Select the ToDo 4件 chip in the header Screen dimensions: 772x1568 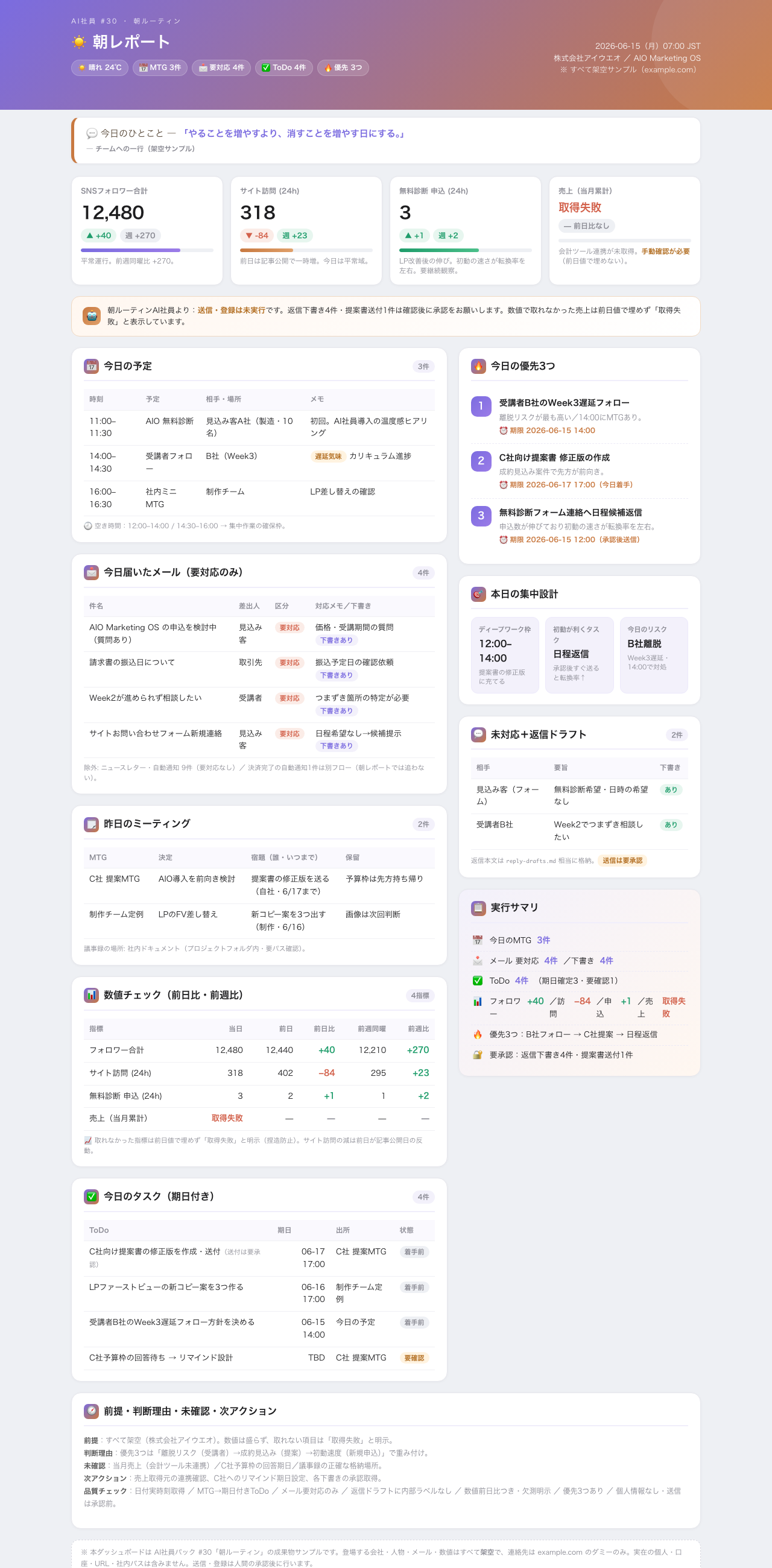283,68
